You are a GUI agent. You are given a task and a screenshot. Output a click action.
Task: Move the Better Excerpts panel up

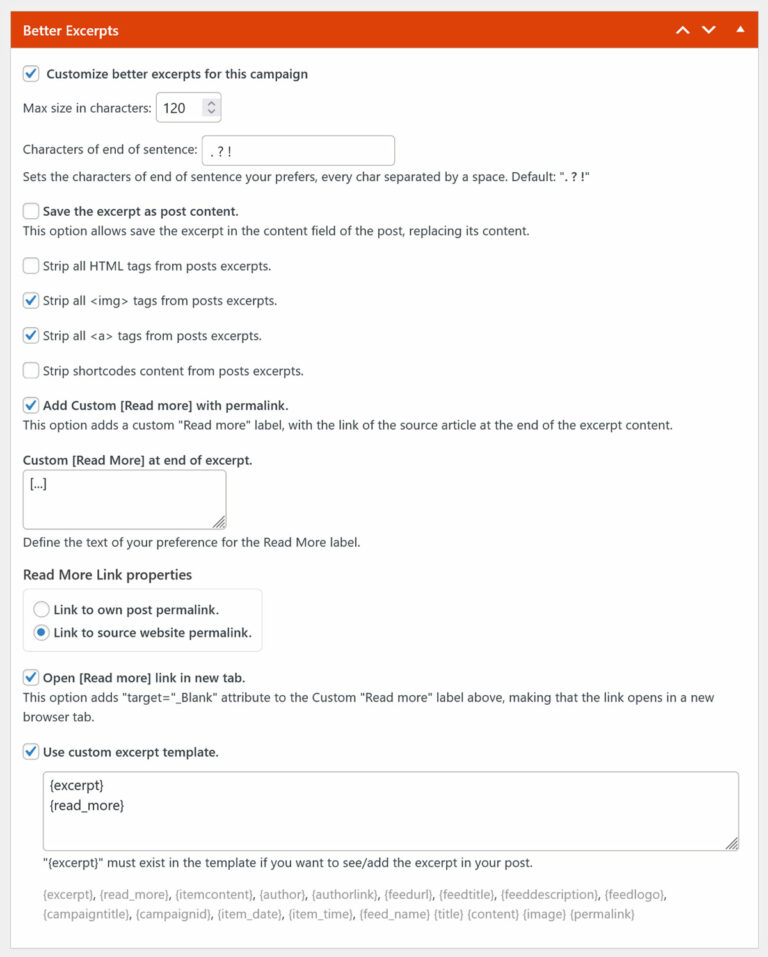[x=682, y=31]
